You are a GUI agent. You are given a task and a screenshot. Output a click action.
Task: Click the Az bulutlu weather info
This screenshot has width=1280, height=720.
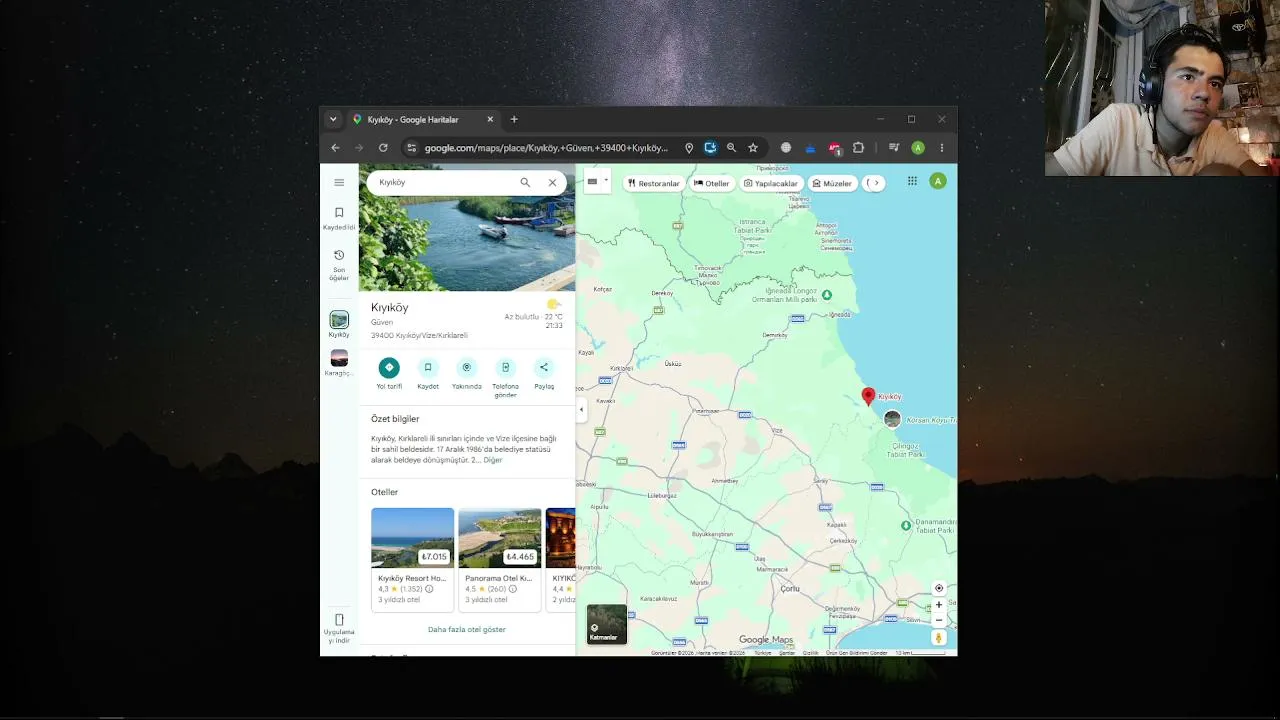point(533,315)
